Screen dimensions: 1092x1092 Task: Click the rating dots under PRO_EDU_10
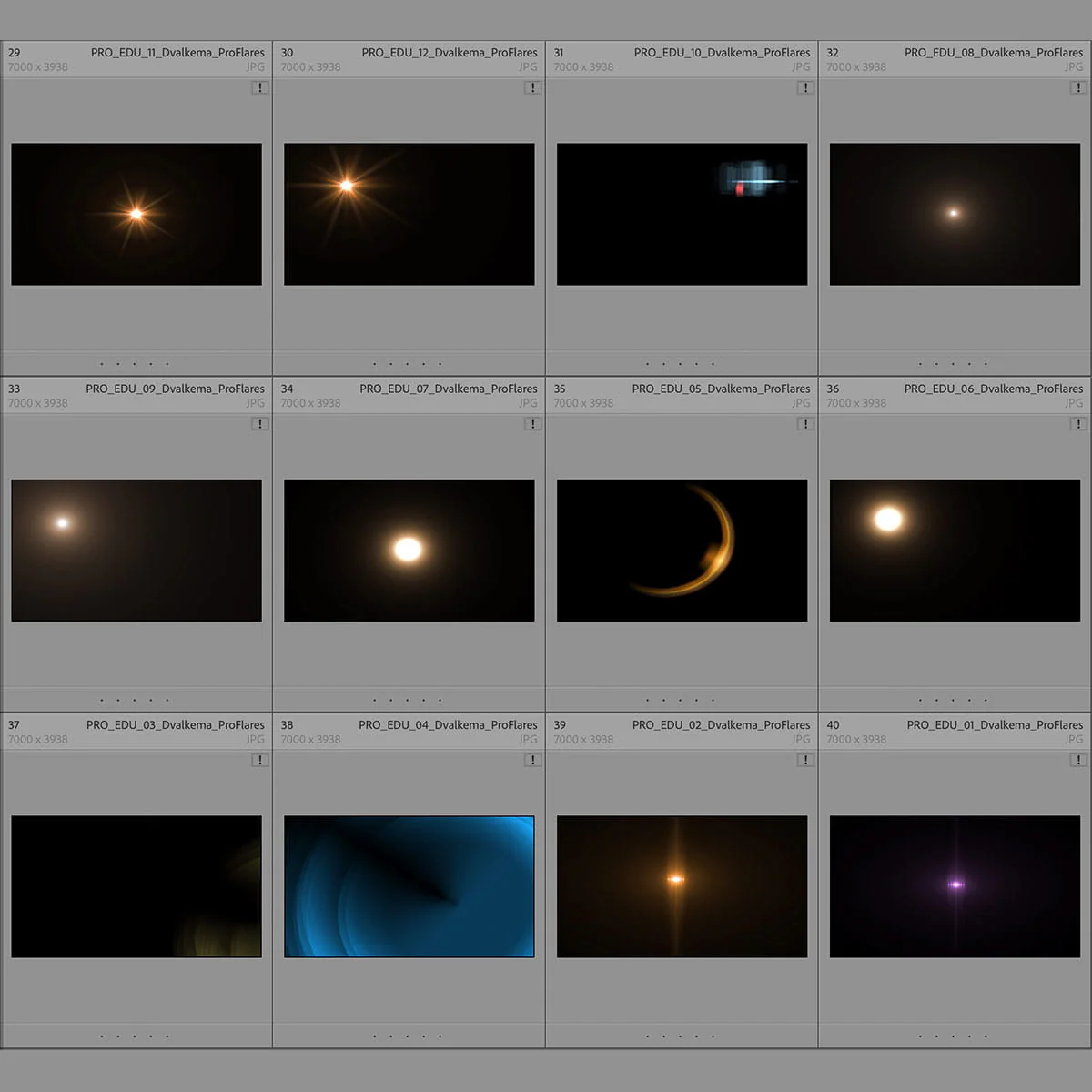680,364
